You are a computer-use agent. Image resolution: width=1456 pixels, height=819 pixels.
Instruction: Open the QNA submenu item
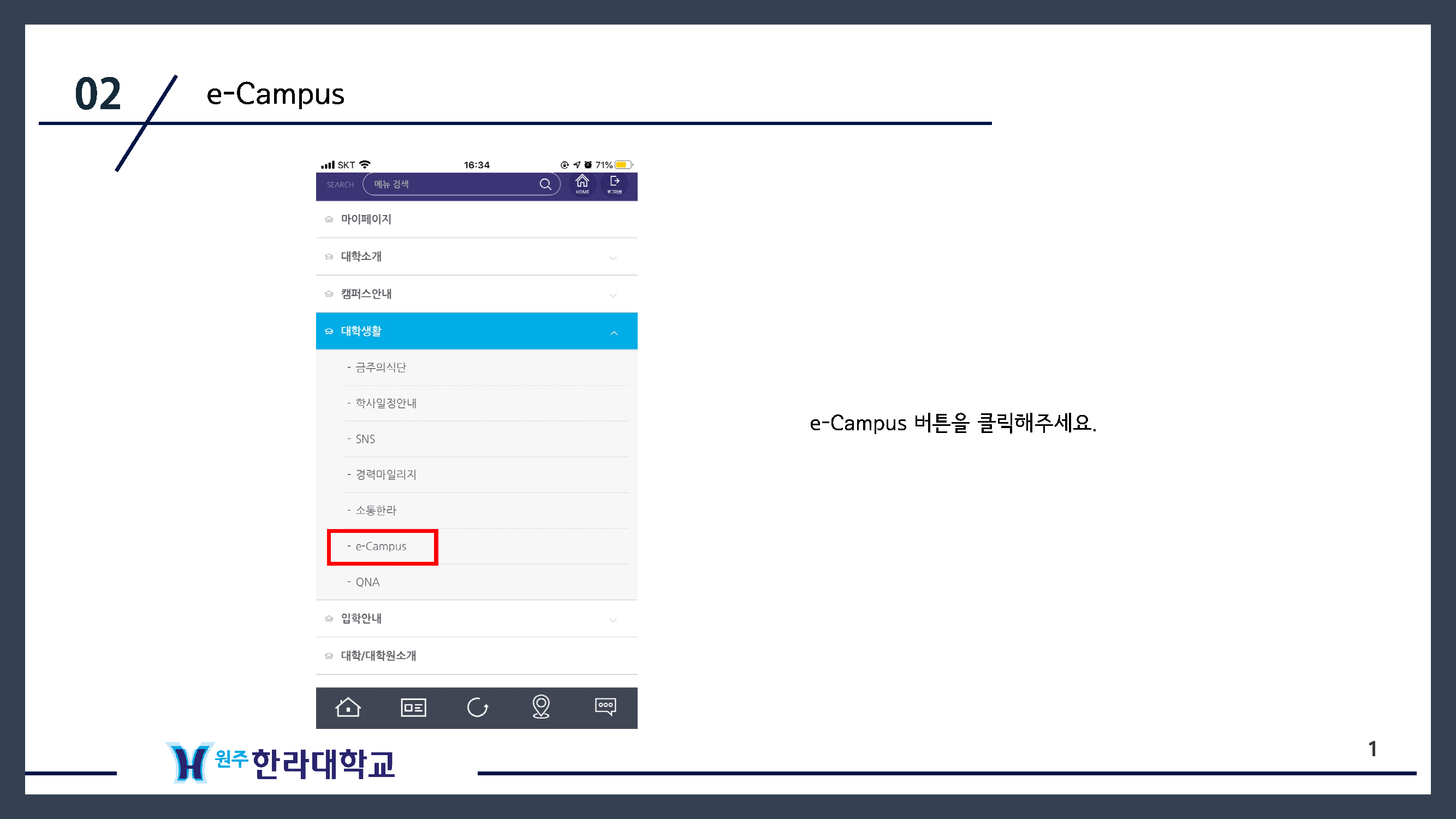(x=367, y=582)
